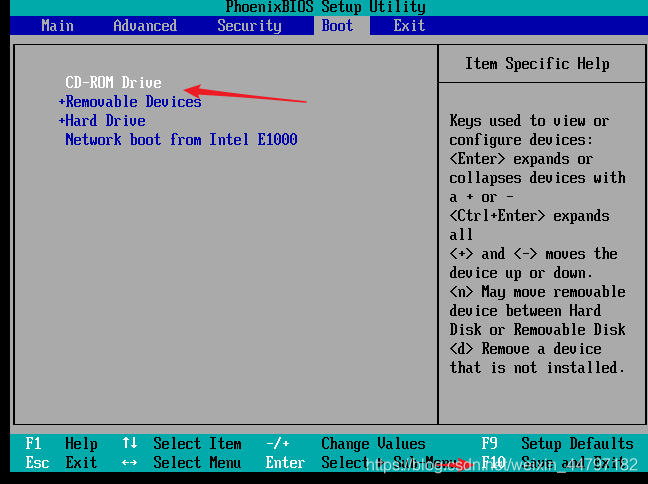Select the Hard Drive boot entry

point(105,121)
